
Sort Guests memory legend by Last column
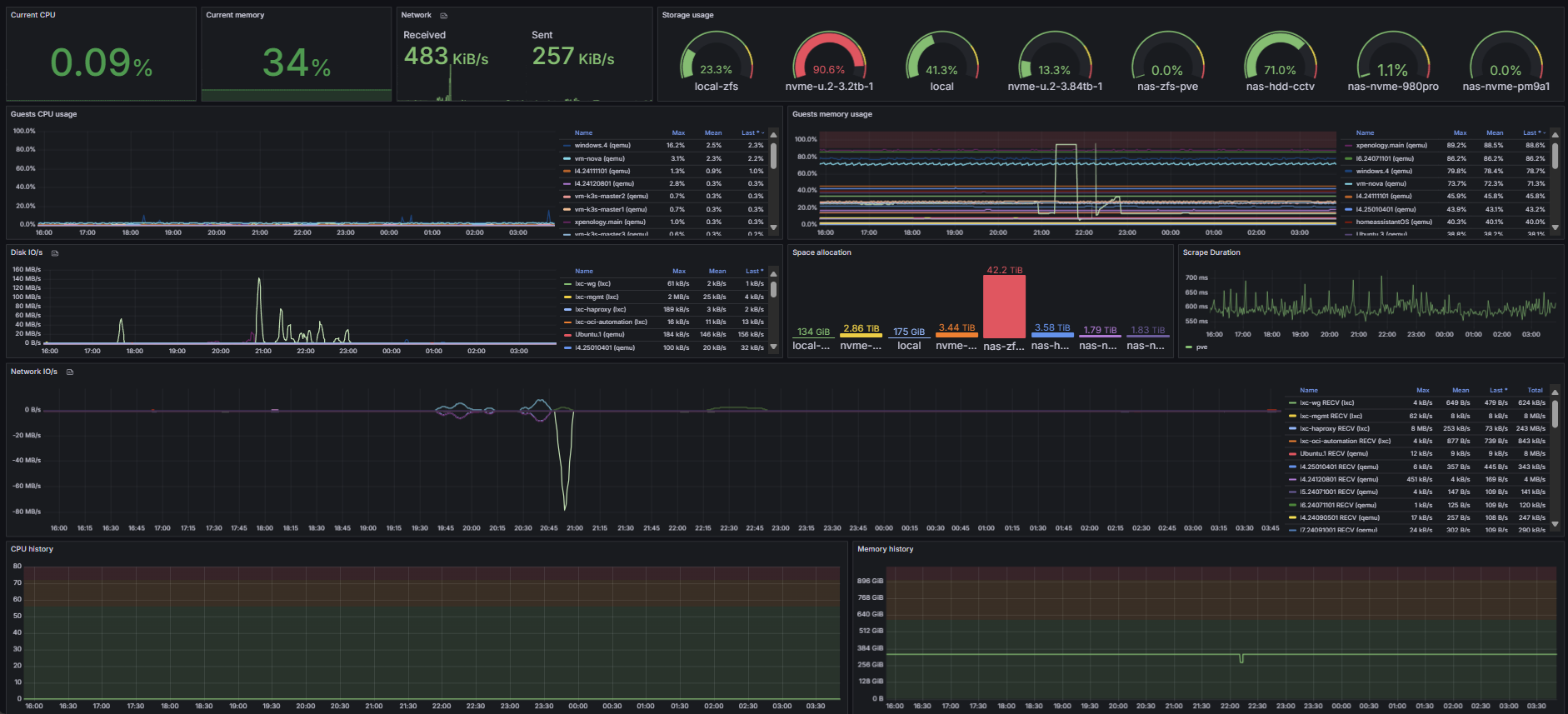point(1531,133)
